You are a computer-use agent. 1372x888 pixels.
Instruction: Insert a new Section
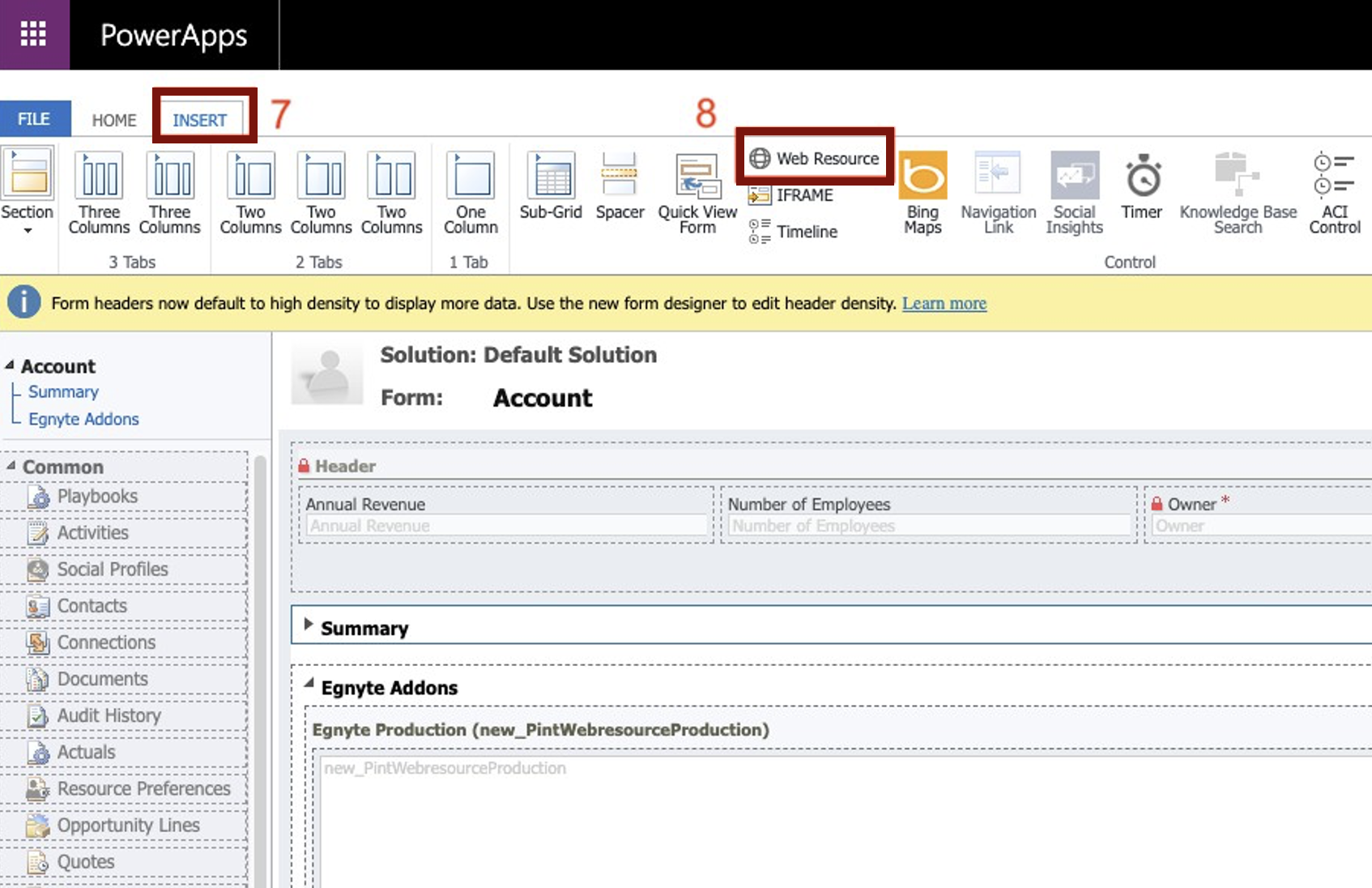(27, 184)
